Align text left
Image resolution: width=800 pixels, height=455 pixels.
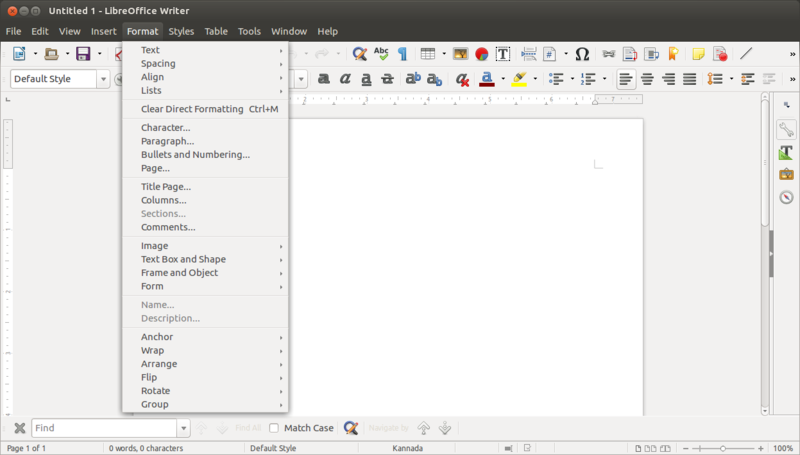[626, 79]
